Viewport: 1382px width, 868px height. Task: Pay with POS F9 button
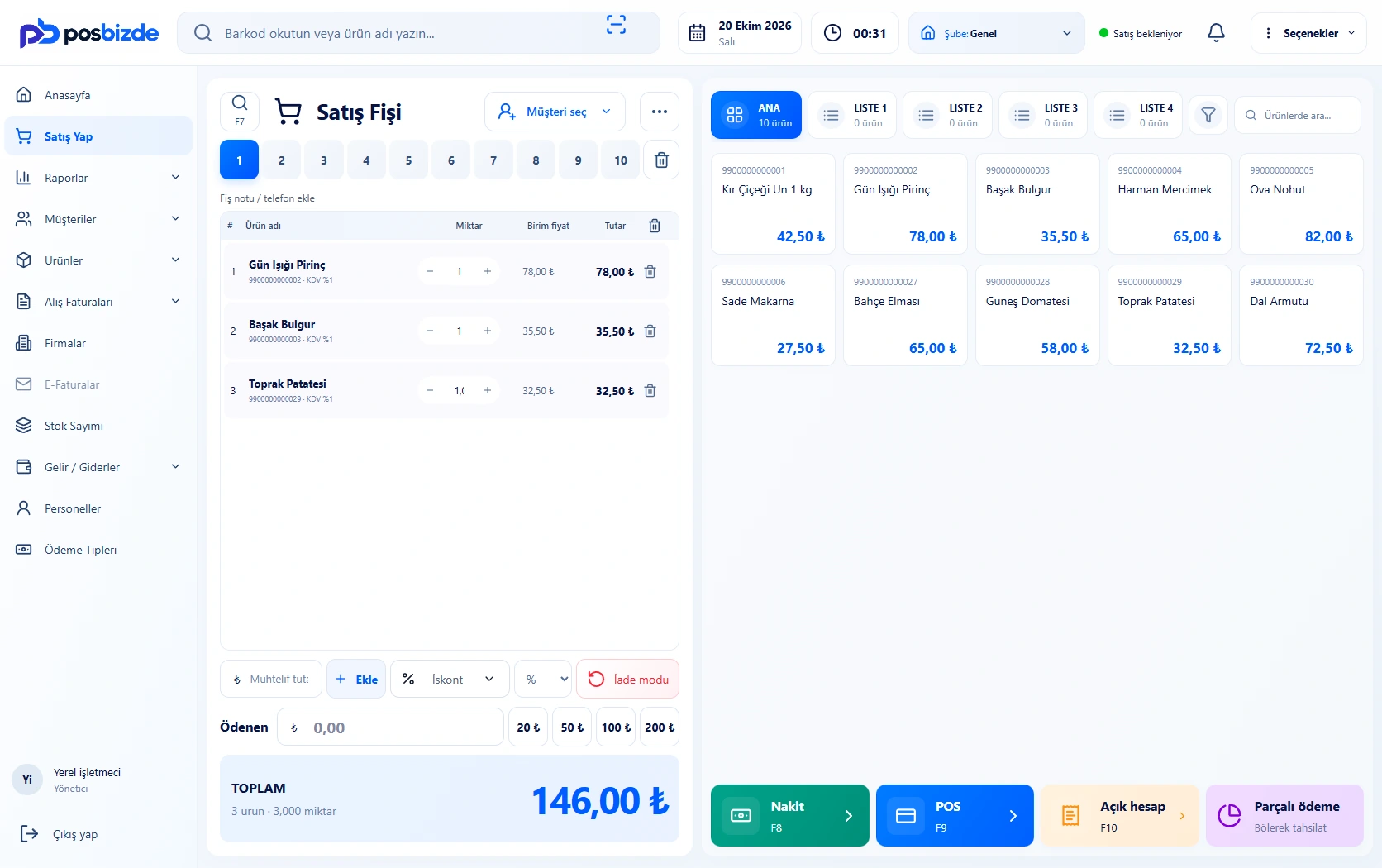955,815
